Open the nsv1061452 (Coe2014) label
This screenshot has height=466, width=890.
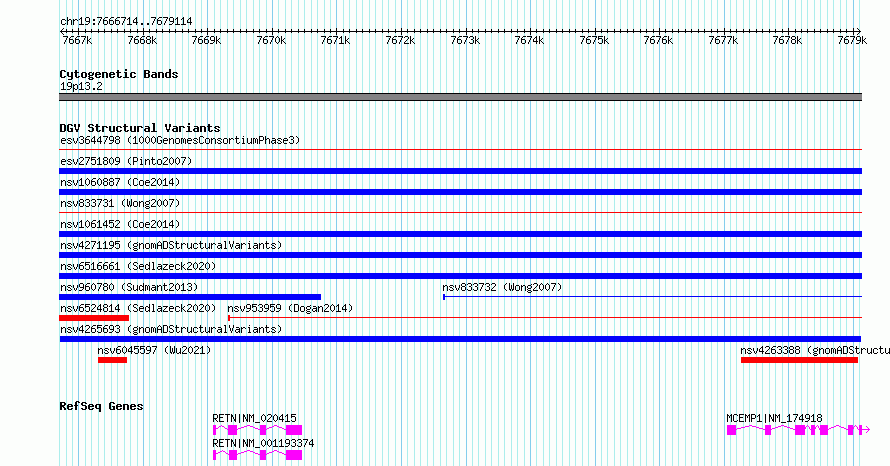[x=120, y=224]
